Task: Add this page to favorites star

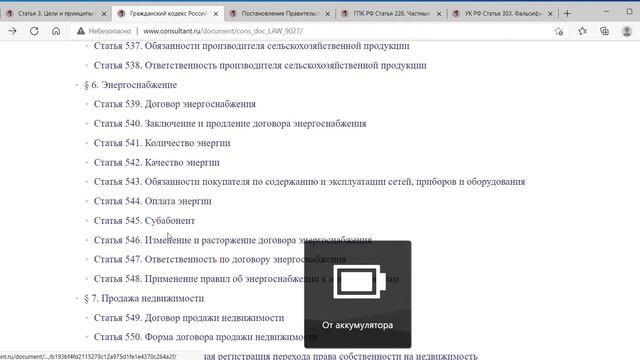Action: pyautogui.click(x=559, y=31)
